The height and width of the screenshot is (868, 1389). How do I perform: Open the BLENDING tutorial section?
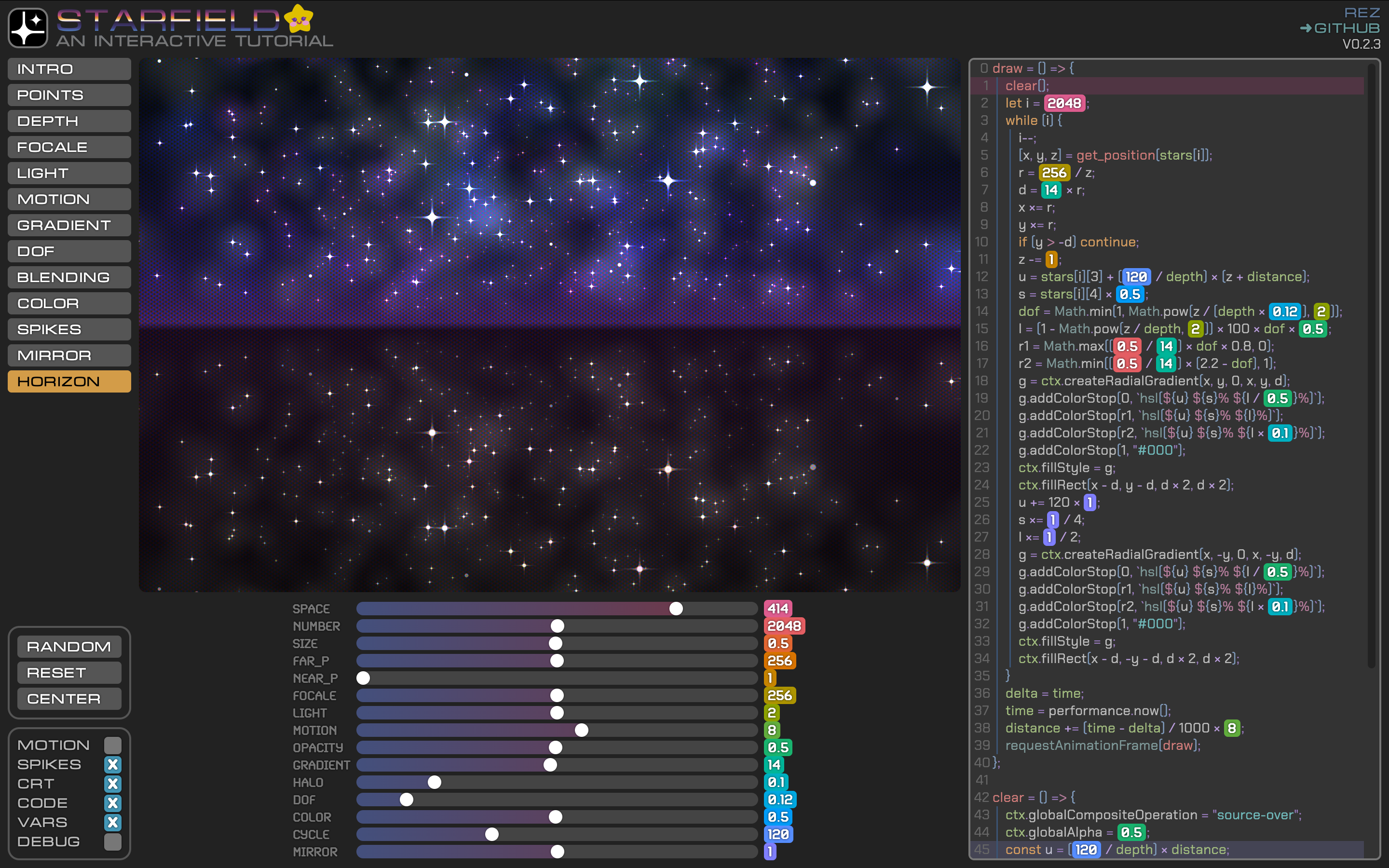(x=69, y=277)
